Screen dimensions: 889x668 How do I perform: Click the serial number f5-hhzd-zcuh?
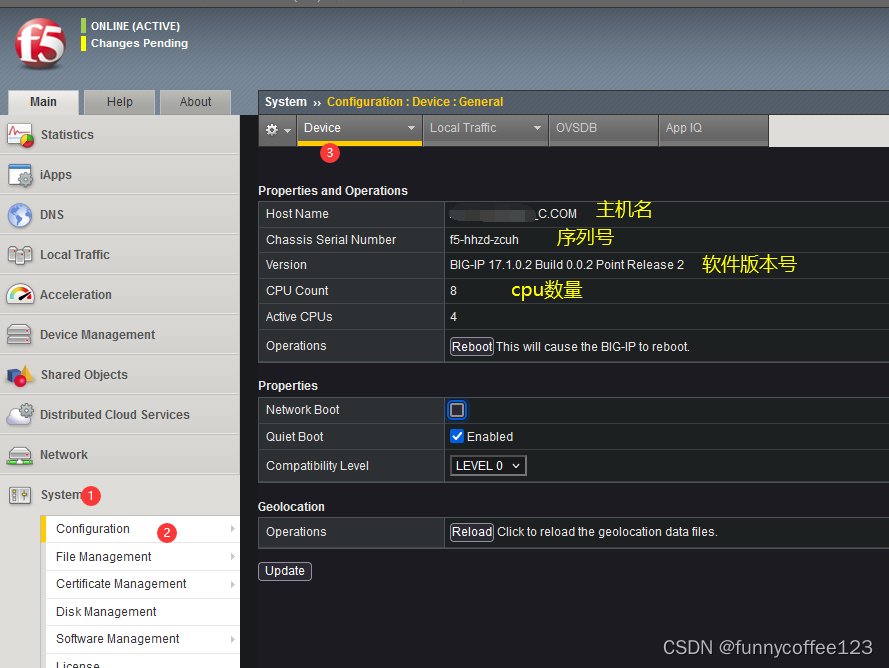484,240
